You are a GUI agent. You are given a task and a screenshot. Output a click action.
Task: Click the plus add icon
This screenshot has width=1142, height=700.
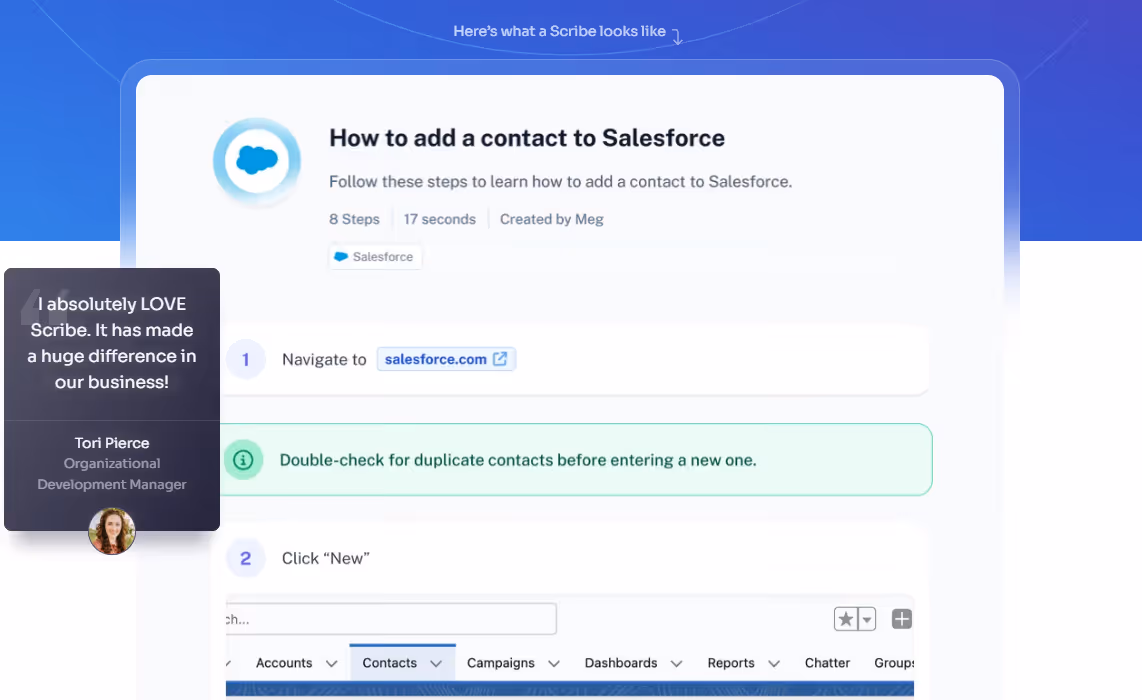(902, 619)
